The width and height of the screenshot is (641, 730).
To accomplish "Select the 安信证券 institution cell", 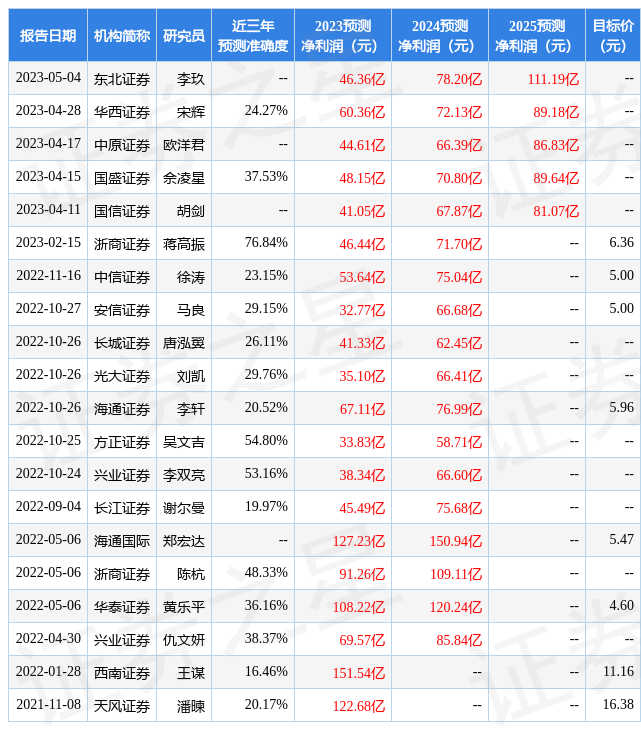I will 122,311.
